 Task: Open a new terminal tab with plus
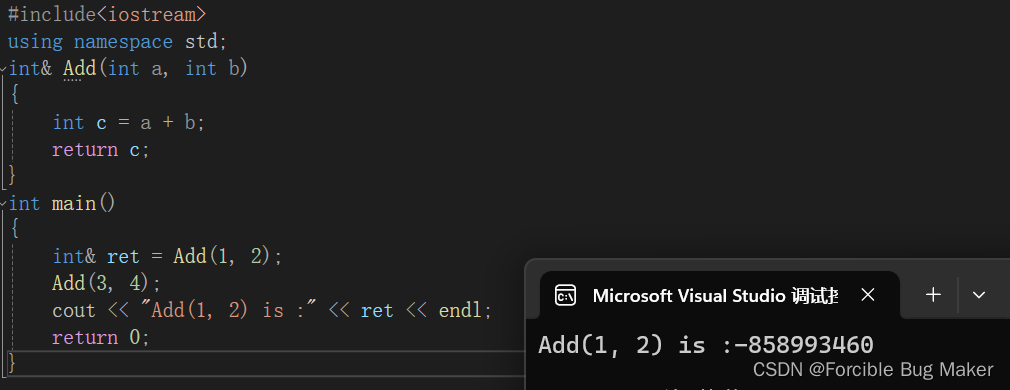933,295
